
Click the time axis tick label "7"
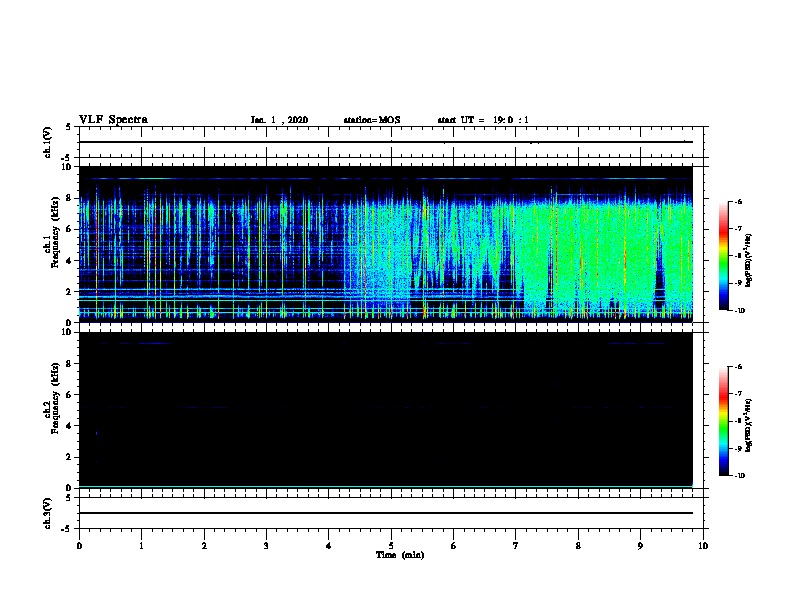tap(516, 546)
